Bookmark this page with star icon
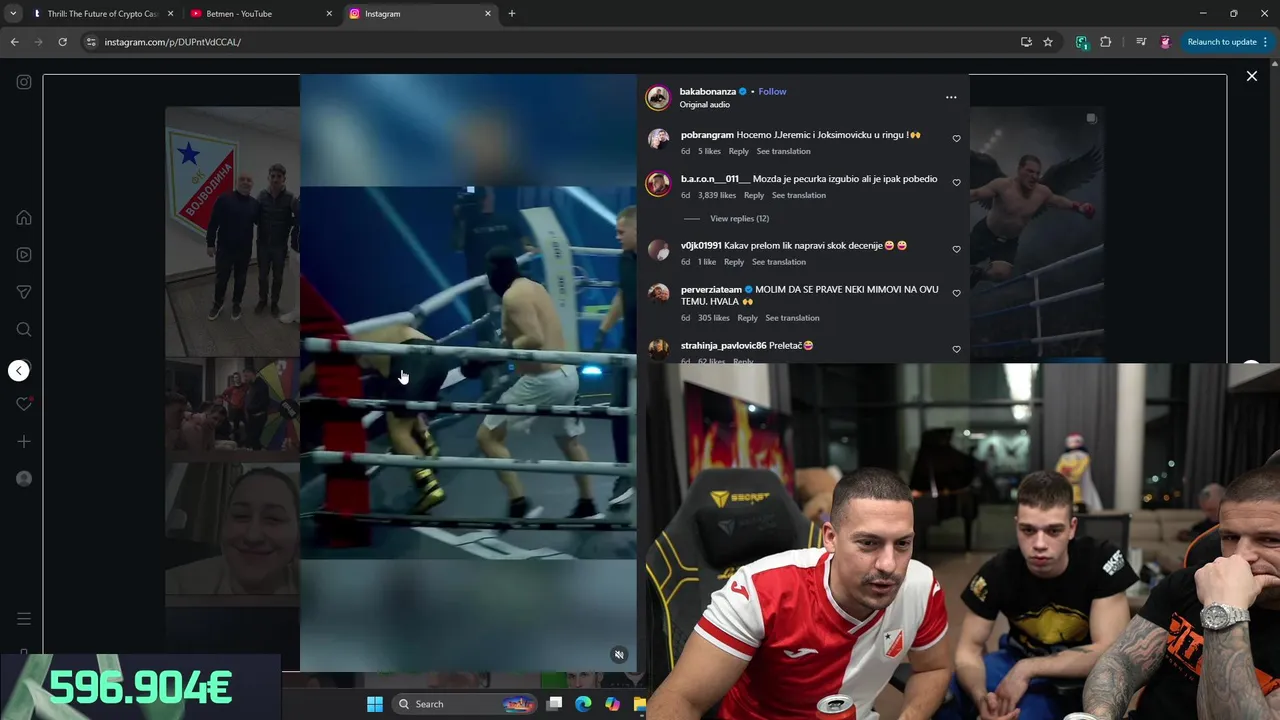The height and width of the screenshot is (720, 1280). pos(1048,42)
